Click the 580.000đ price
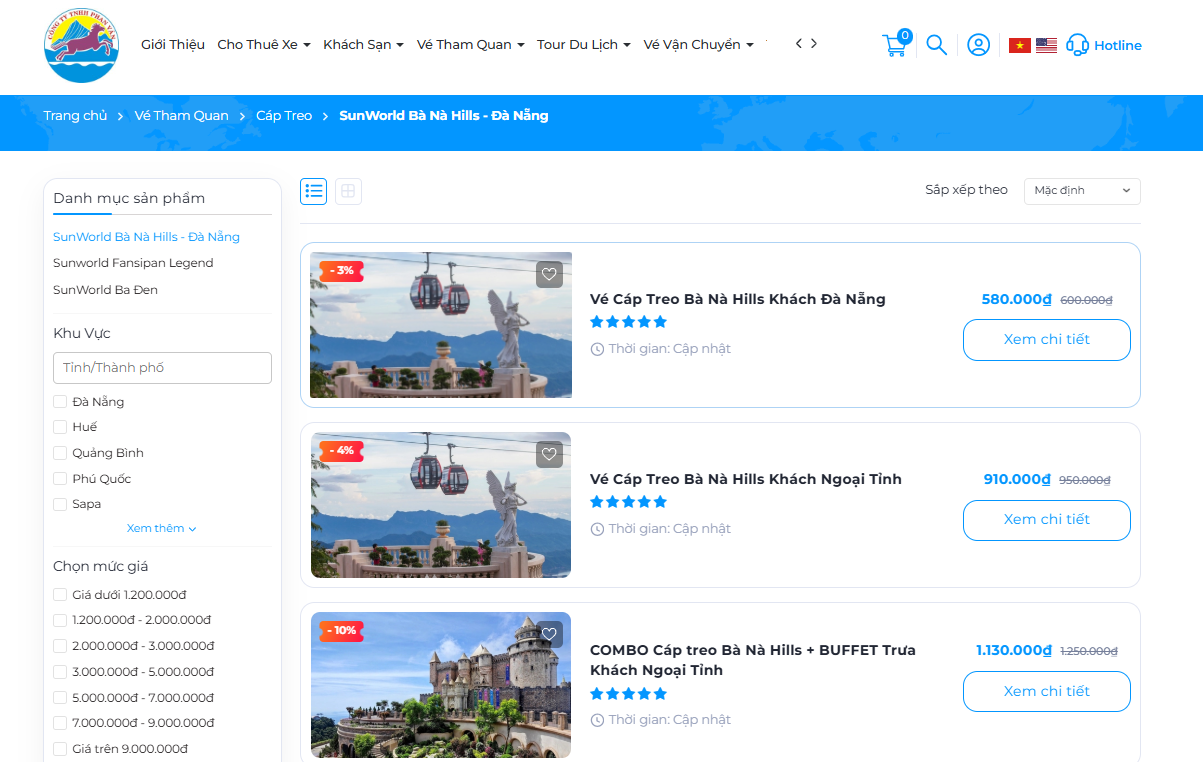This screenshot has width=1203, height=762. click(1017, 299)
